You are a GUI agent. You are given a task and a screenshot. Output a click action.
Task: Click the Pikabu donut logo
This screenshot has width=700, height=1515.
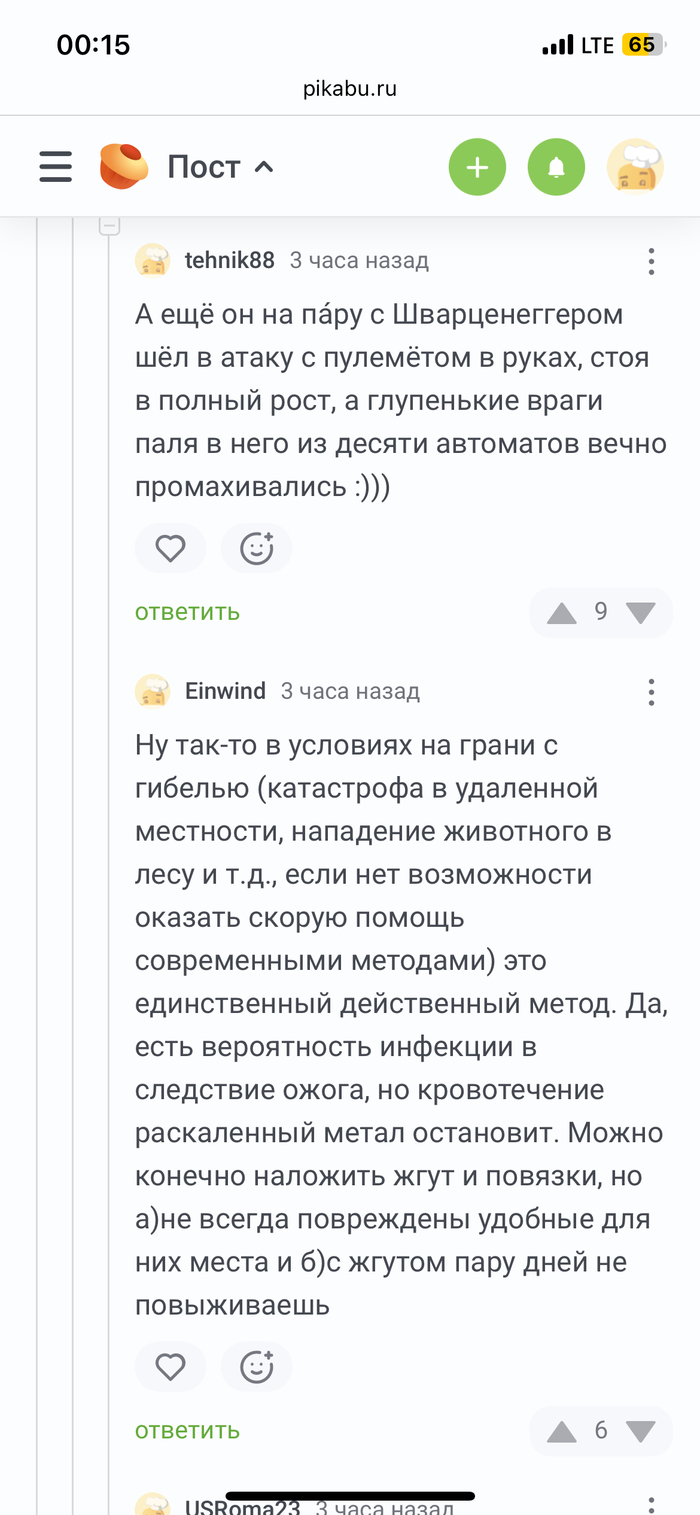tap(124, 167)
